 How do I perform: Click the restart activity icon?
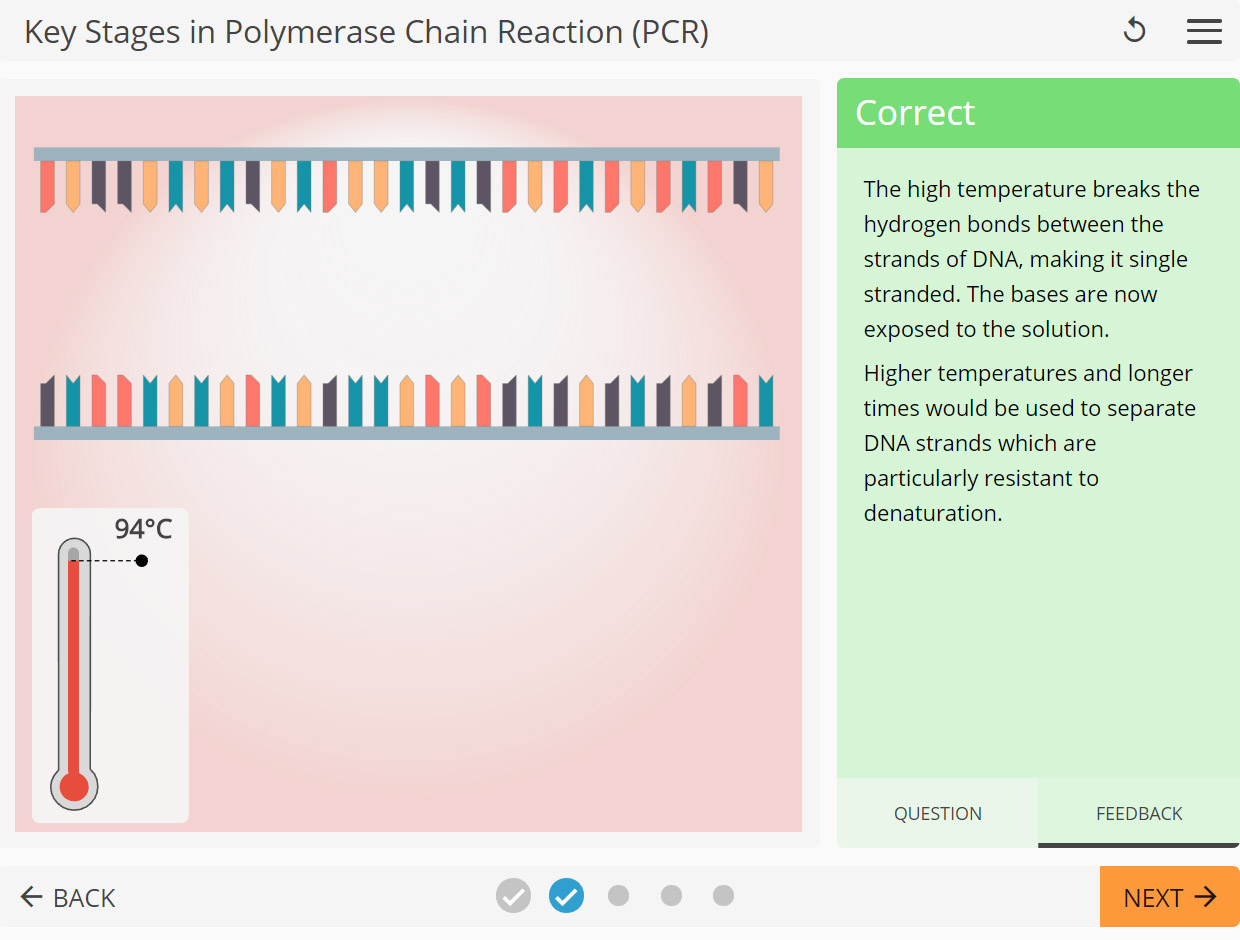click(1134, 31)
